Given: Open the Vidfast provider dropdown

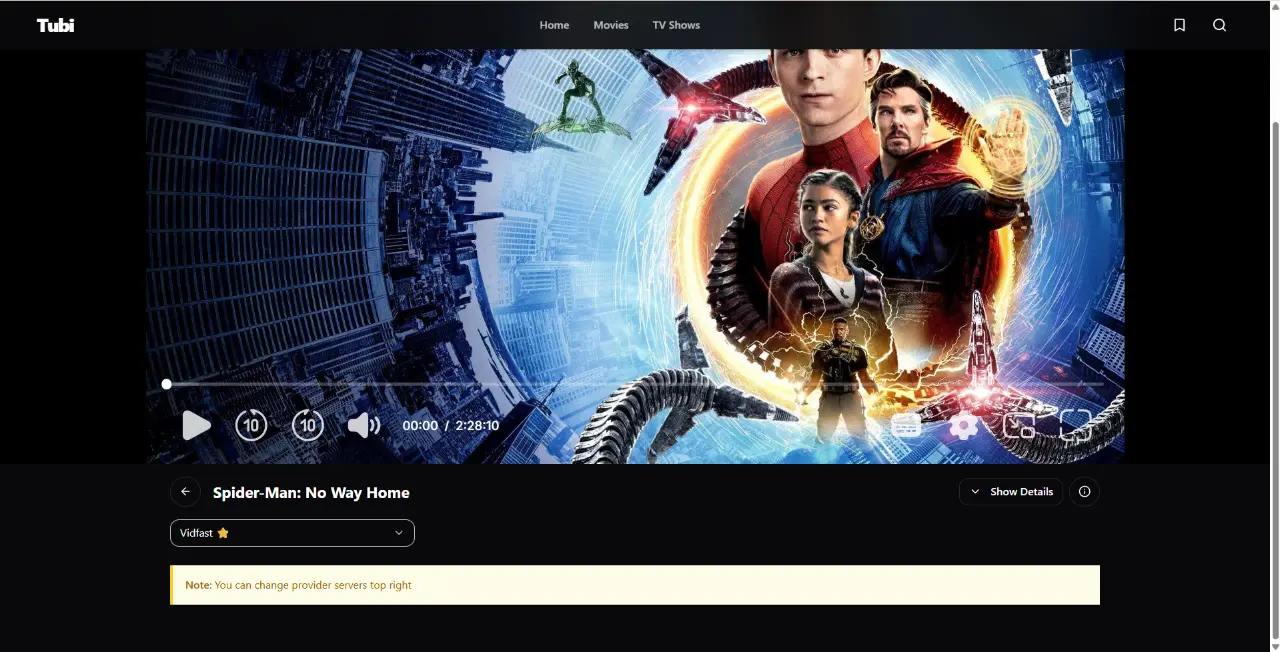Looking at the screenshot, I should (292, 533).
